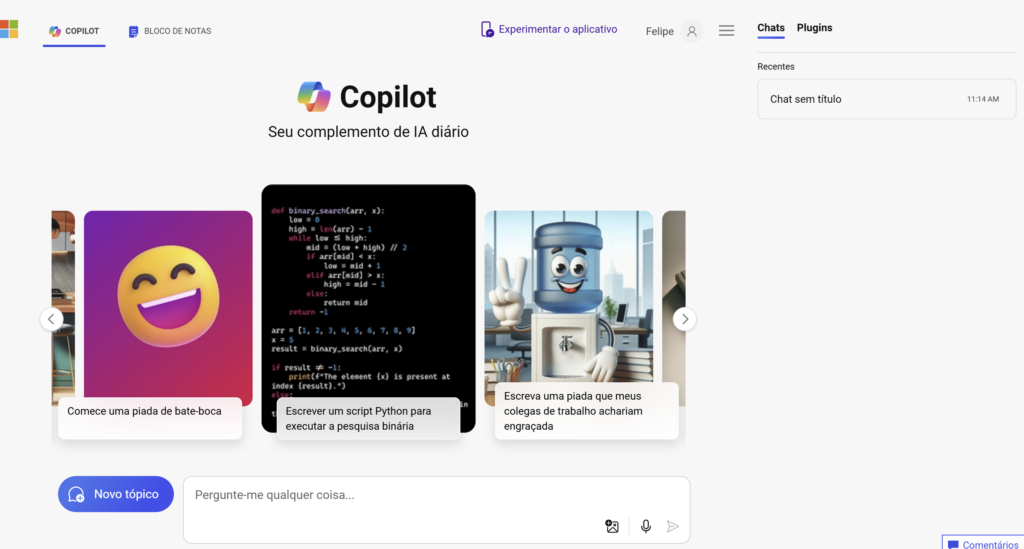Open the Comentários feedback button
The image size is (1024, 549).
pyautogui.click(x=984, y=544)
